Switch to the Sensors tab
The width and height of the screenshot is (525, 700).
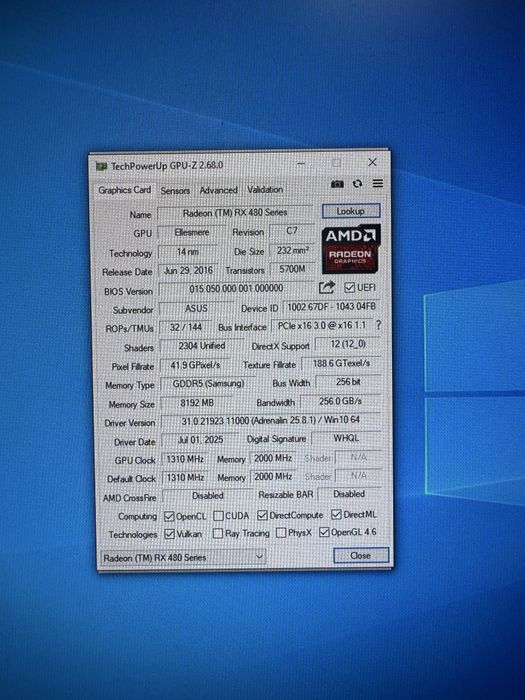(x=175, y=191)
